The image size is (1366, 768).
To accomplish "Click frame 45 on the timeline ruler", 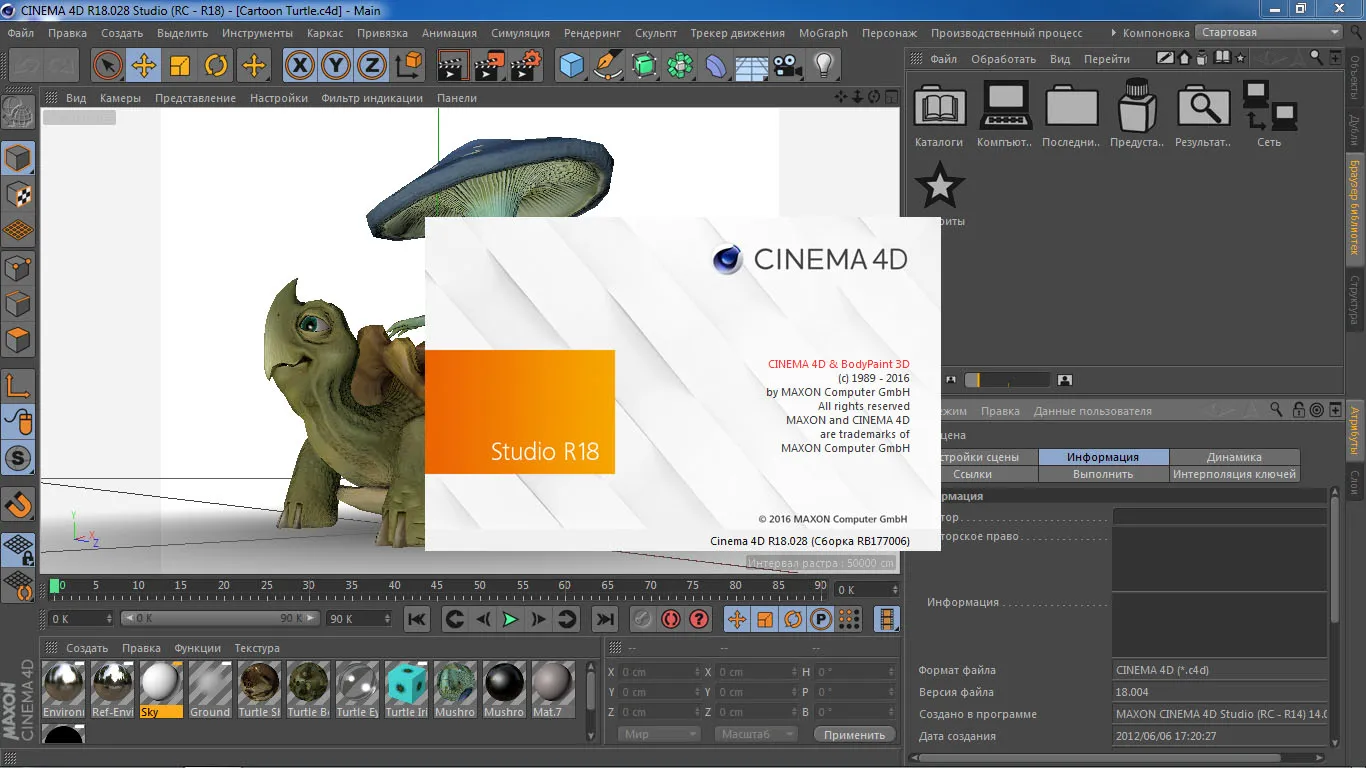I will [x=437, y=586].
